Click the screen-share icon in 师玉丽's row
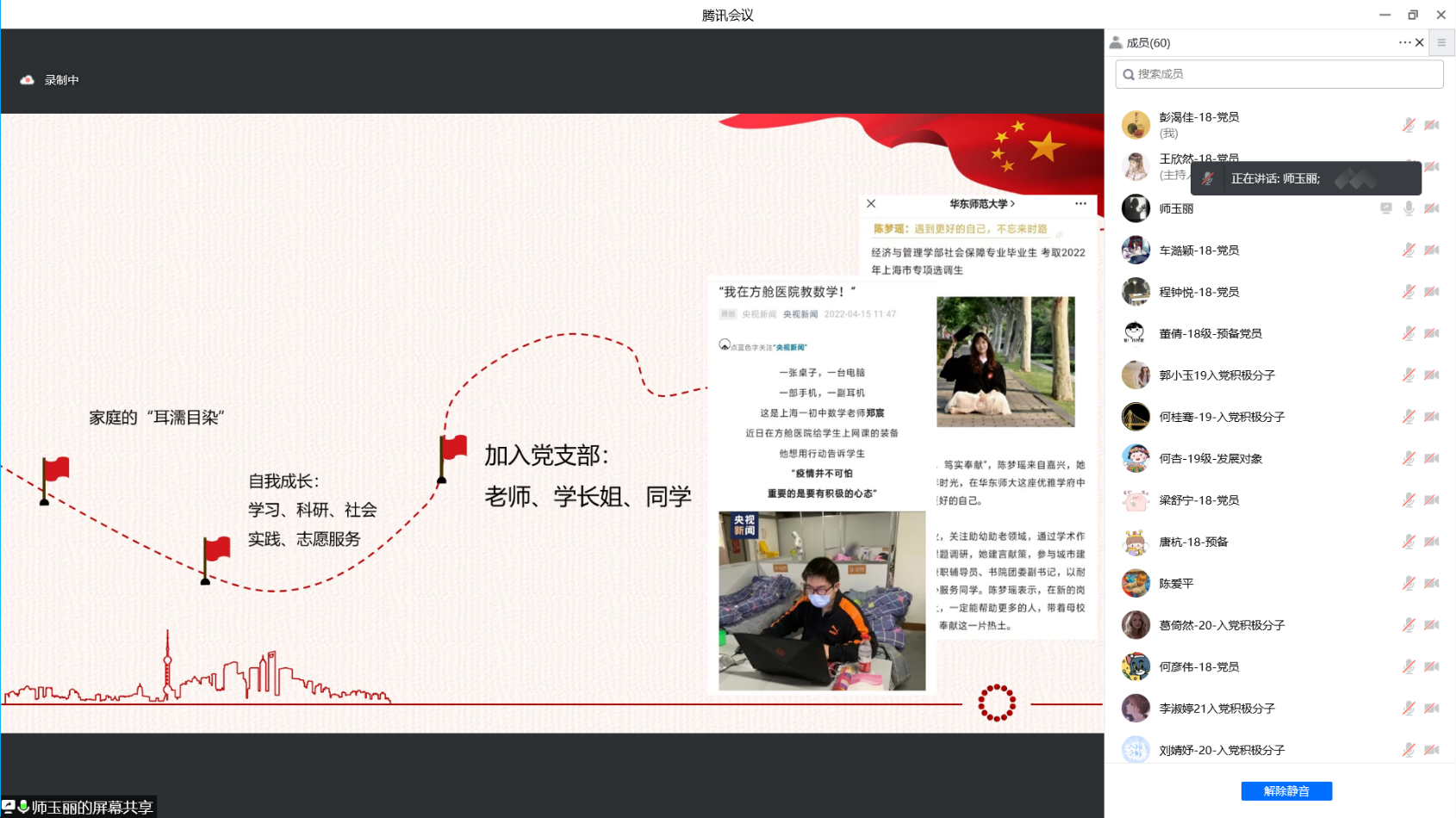The height and width of the screenshot is (818, 1456). click(1386, 208)
